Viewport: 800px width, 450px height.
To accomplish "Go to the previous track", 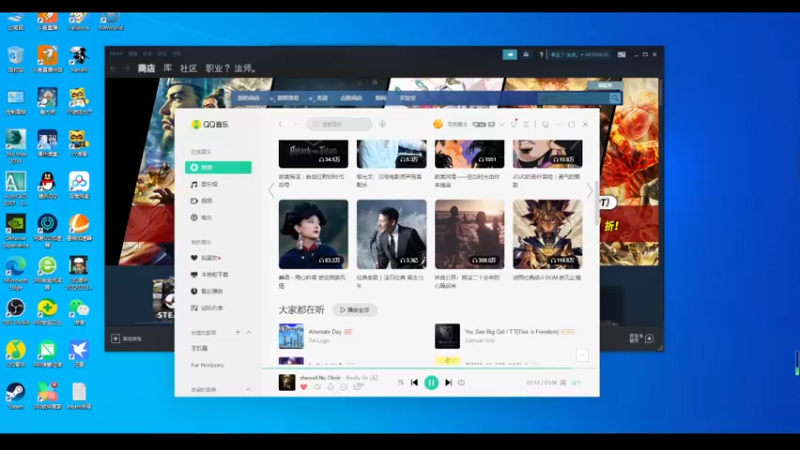I will coord(414,382).
